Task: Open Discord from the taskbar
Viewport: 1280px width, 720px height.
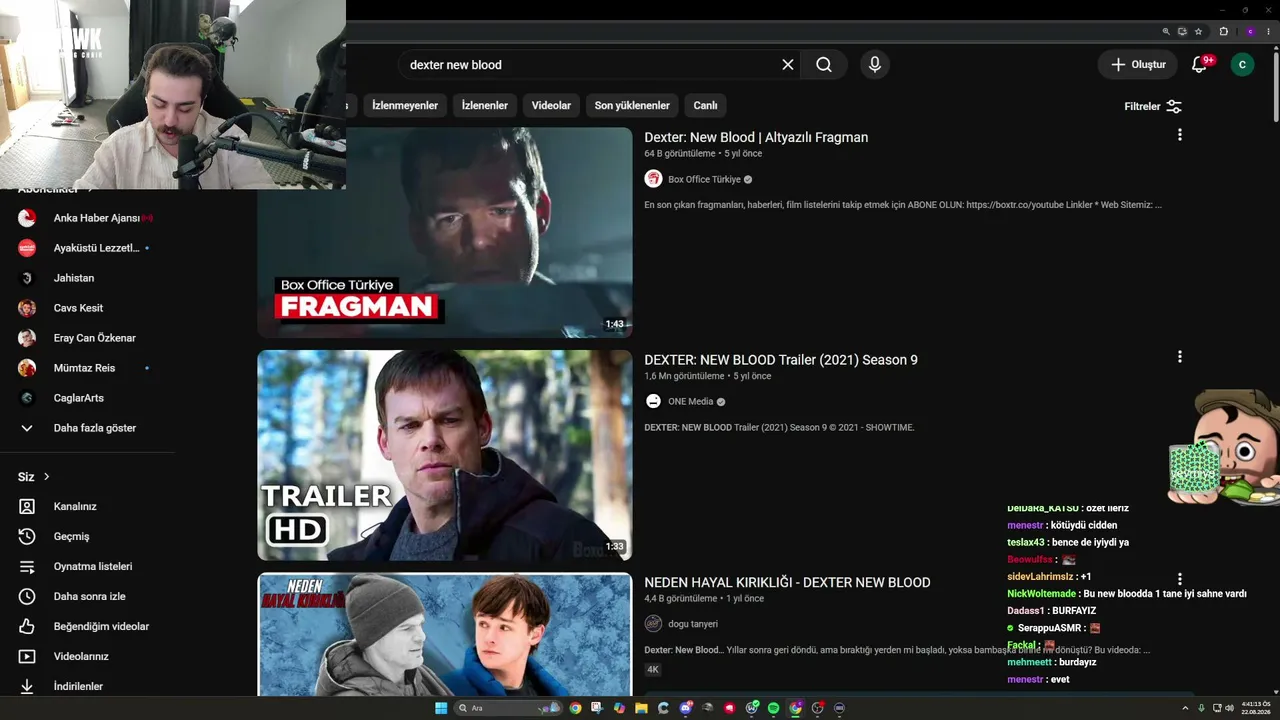Action: point(685,708)
